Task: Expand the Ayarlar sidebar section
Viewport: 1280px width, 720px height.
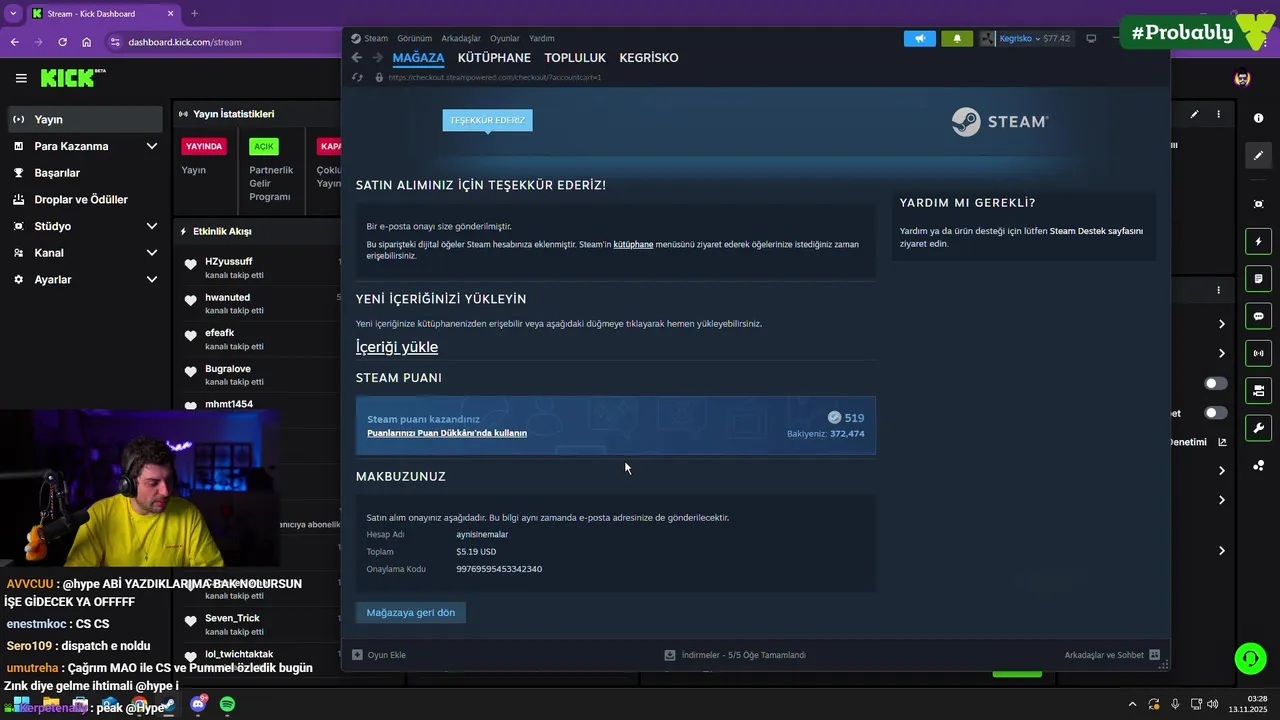Action: pos(152,279)
